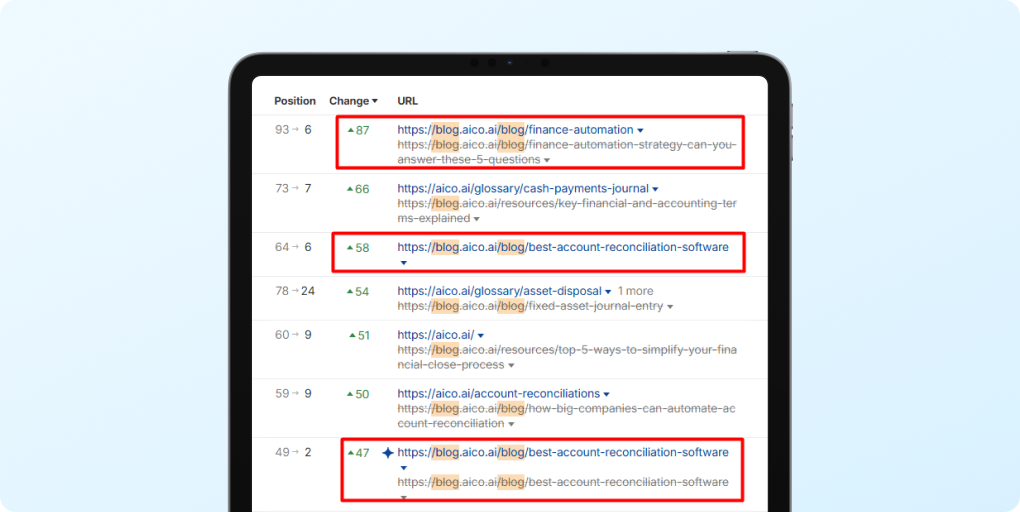Click the sparkle icon beside the +47 change

pos(388,453)
